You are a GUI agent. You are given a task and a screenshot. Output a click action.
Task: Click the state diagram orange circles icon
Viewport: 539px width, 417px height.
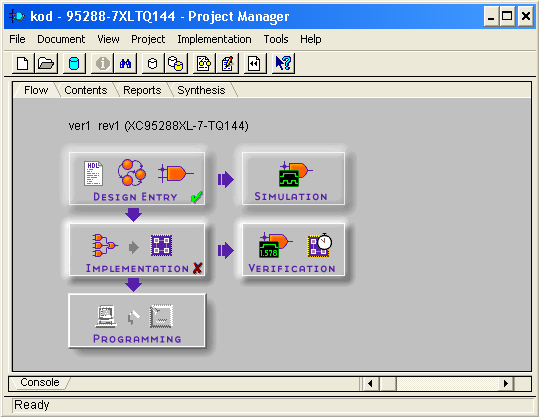(132, 173)
